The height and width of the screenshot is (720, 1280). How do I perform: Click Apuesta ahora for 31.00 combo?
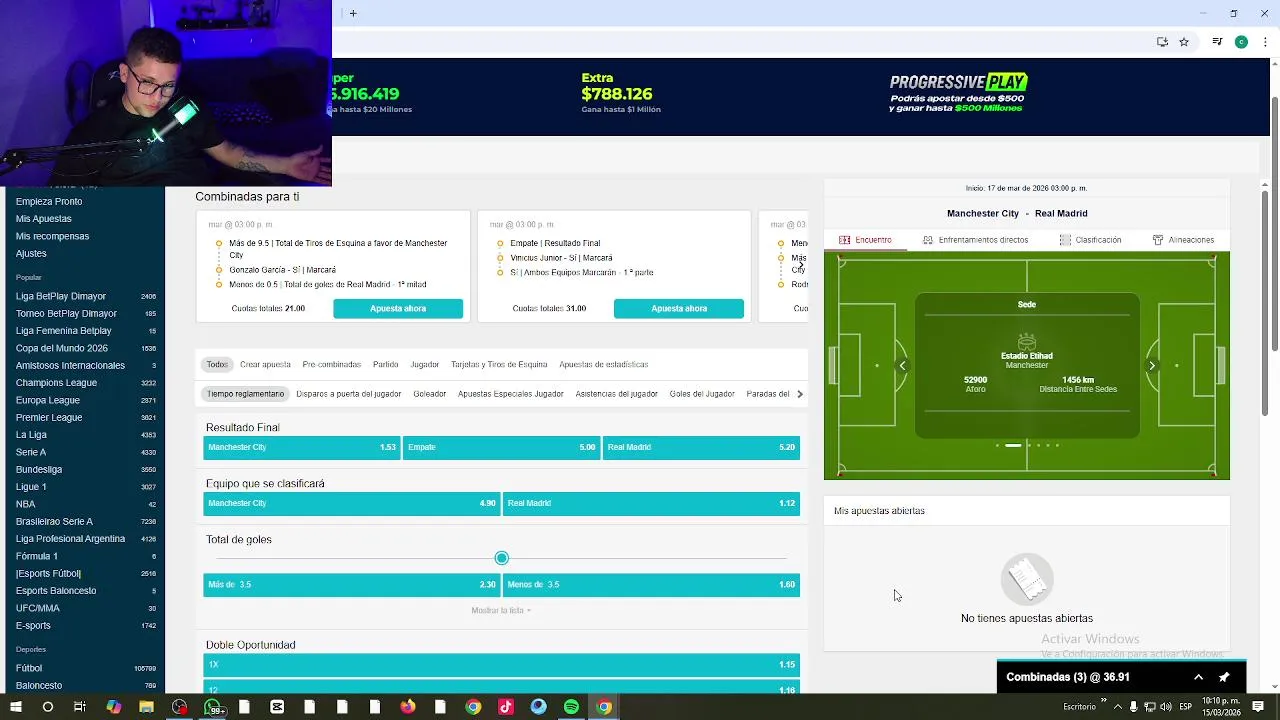point(679,308)
